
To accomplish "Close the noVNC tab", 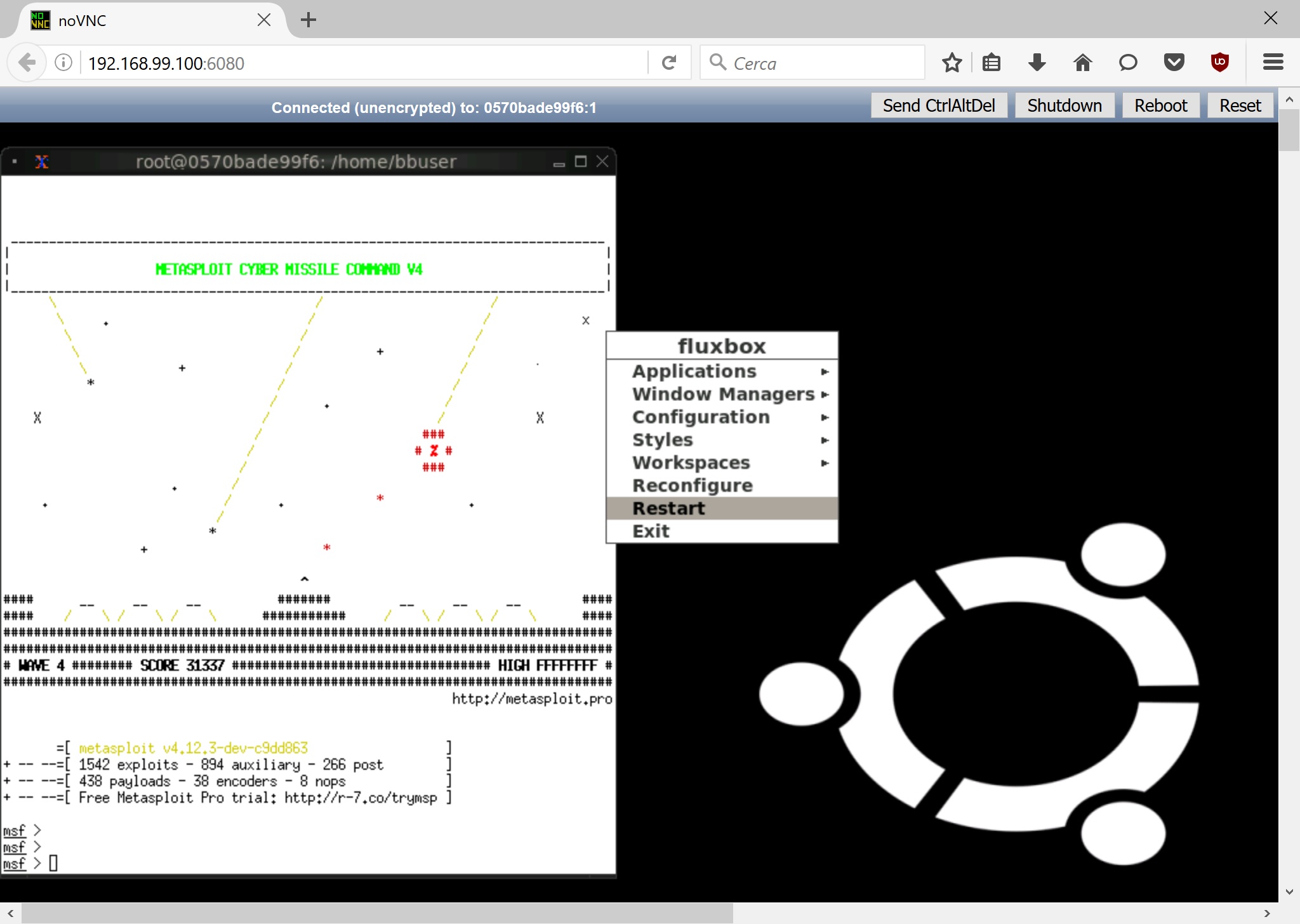I will tap(264, 20).
